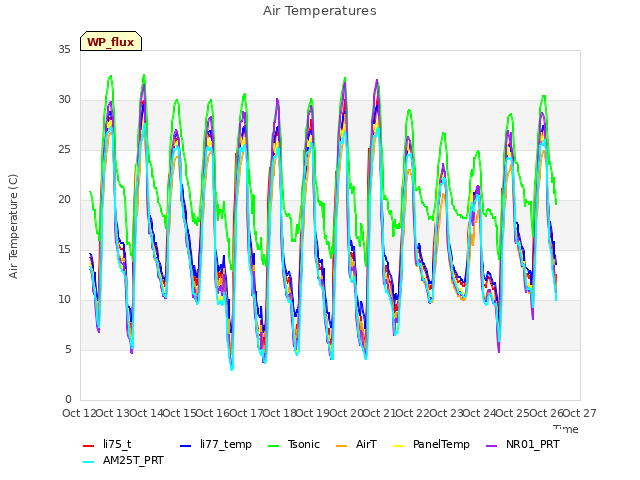
Task: Click the orange AirT legend swatch
Action: (342, 445)
